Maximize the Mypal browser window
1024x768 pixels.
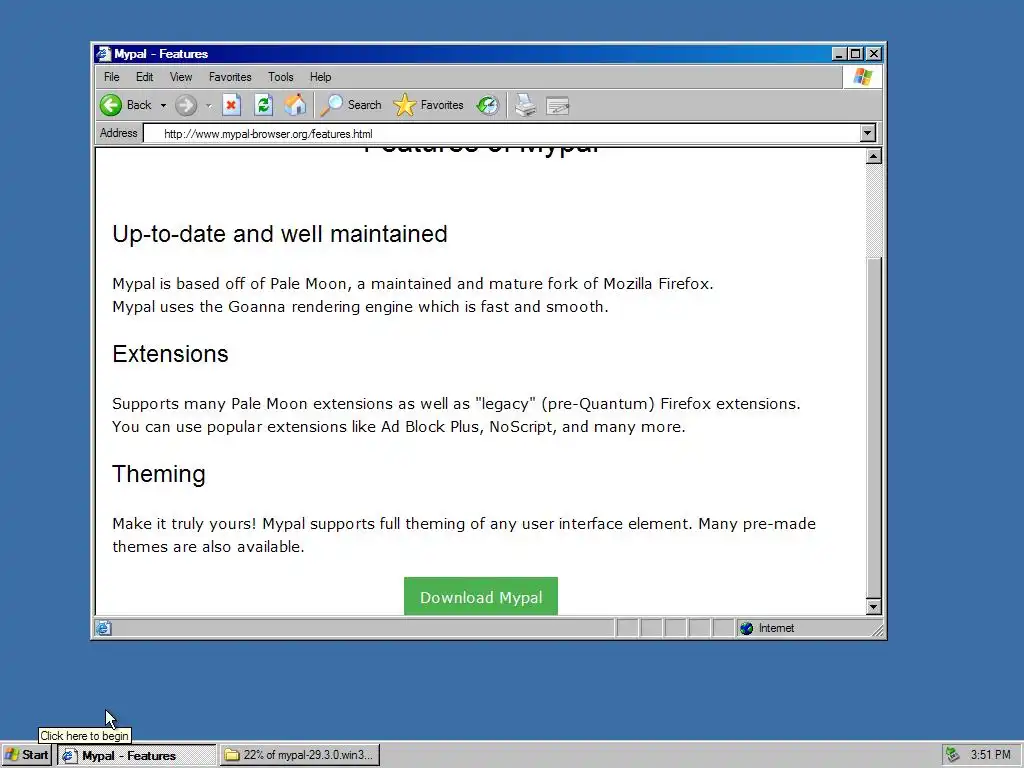pyautogui.click(x=856, y=54)
